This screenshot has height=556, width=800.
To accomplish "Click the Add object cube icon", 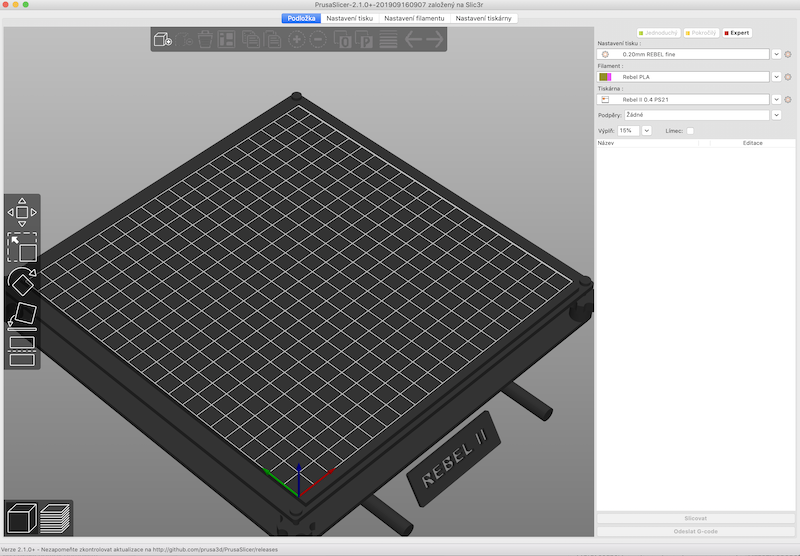I will [162, 39].
